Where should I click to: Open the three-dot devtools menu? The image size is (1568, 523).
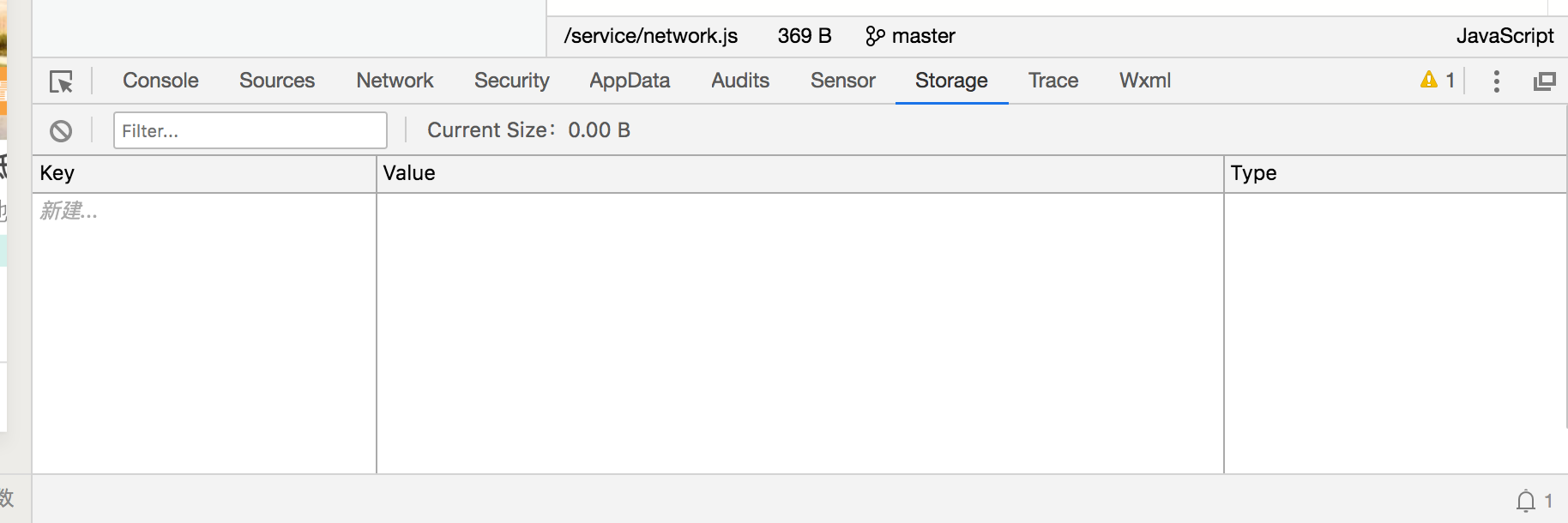click(x=1497, y=81)
